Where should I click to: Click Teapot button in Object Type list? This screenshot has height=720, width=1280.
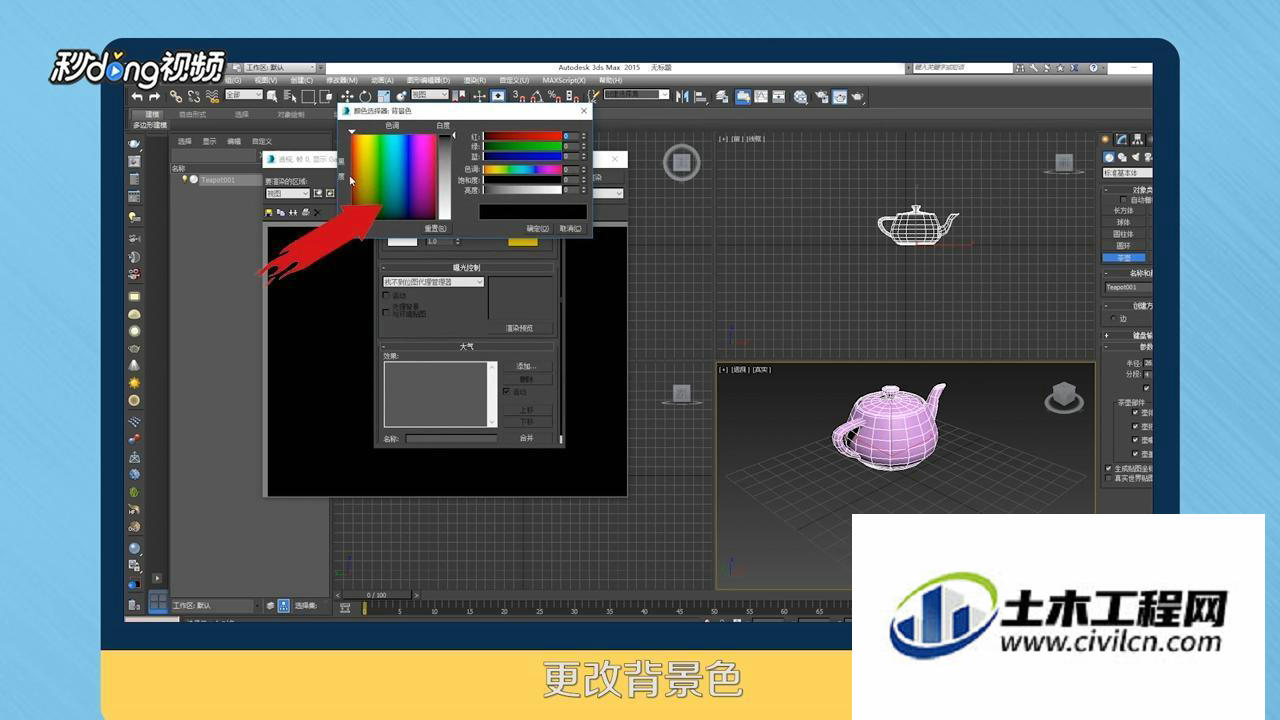pyautogui.click(x=1125, y=257)
